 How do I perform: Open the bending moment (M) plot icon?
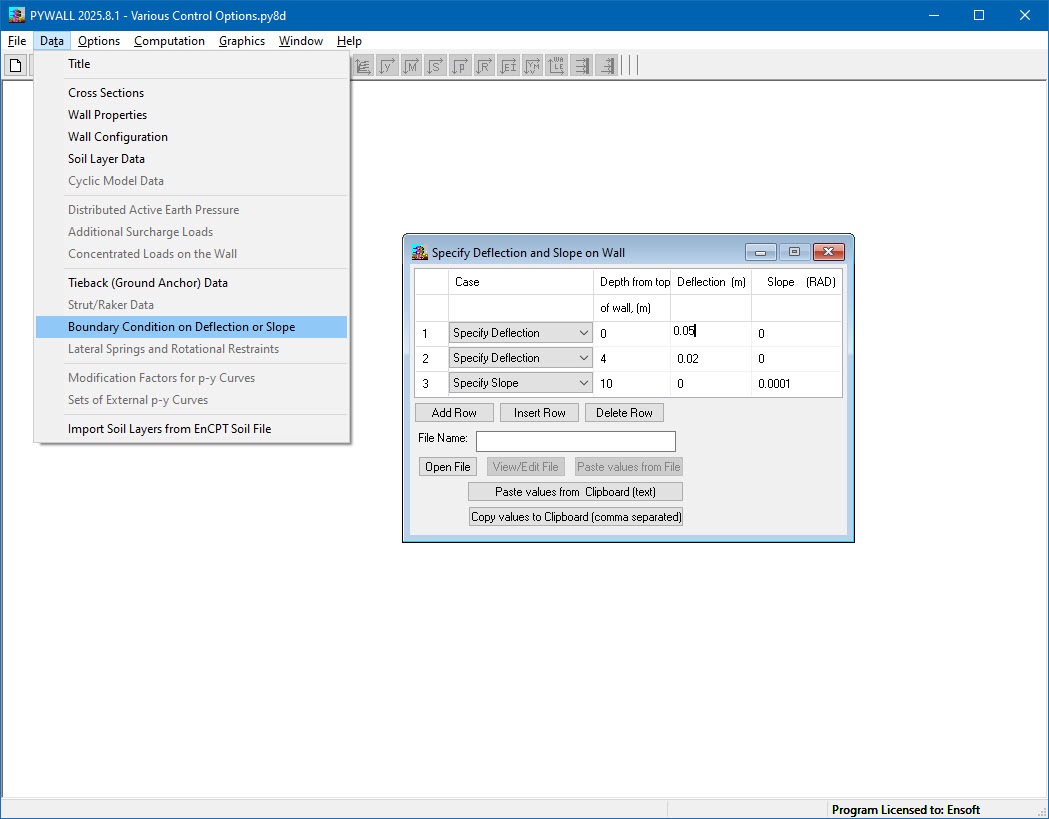pyautogui.click(x=411, y=65)
